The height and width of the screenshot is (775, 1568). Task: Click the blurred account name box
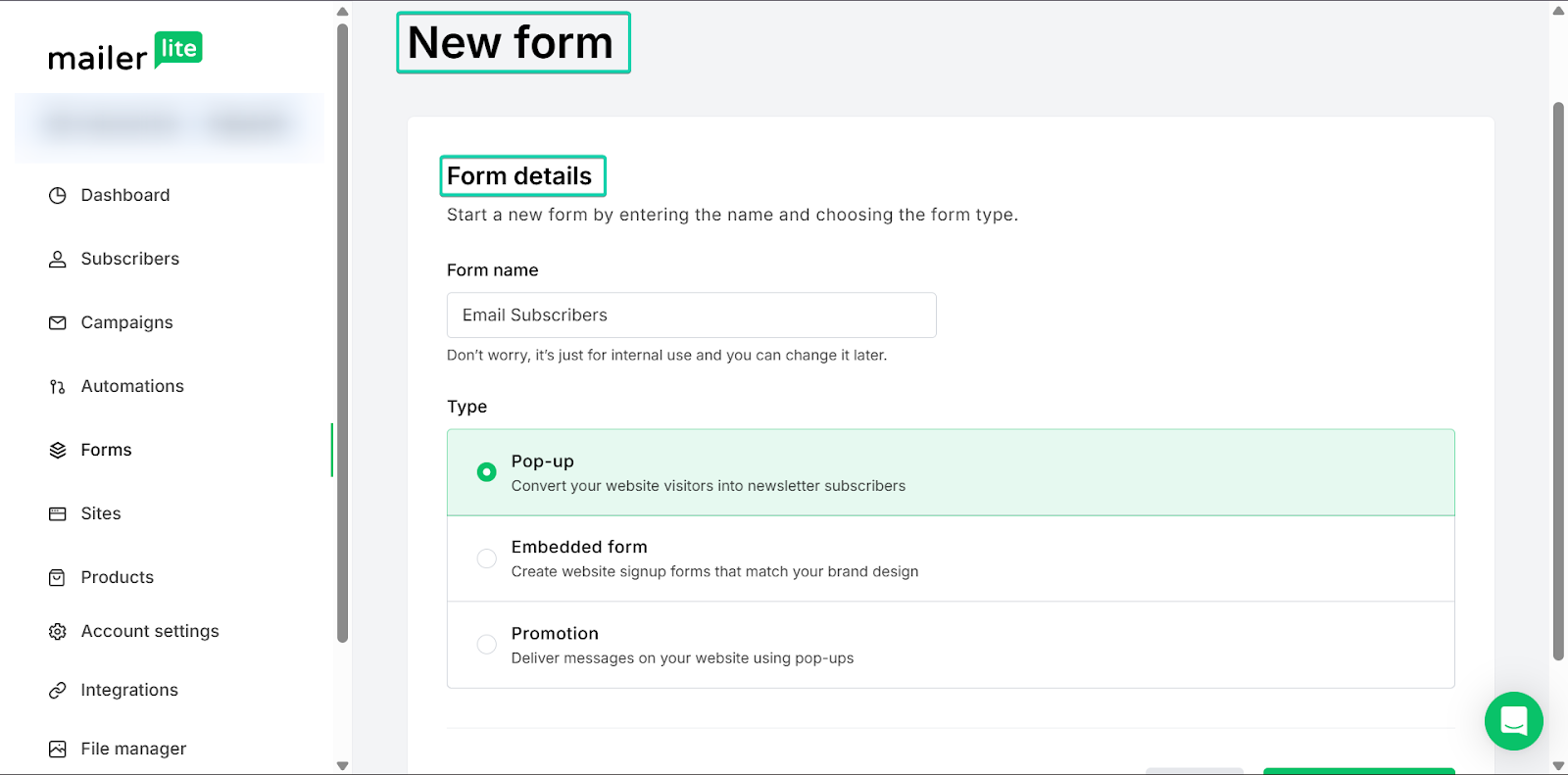pos(169,126)
